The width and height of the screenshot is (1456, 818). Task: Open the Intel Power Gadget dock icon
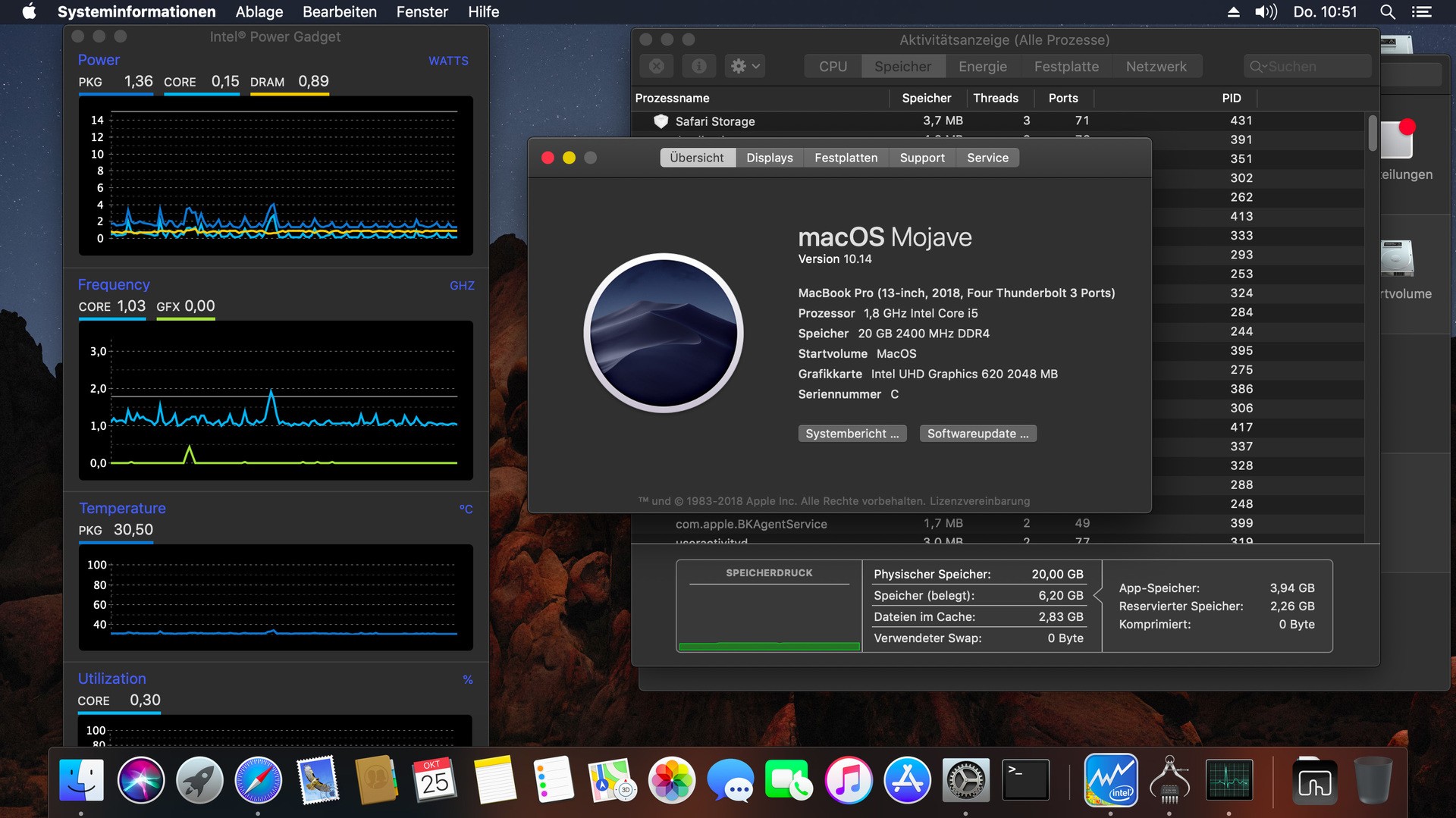pyautogui.click(x=1111, y=780)
